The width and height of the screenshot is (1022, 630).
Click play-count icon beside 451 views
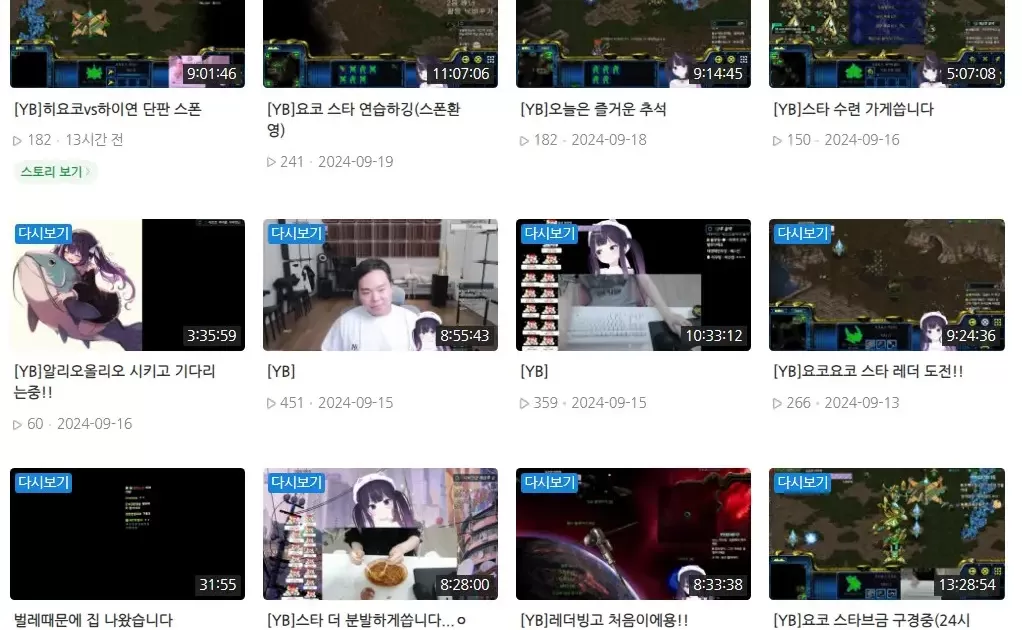coord(272,403)
